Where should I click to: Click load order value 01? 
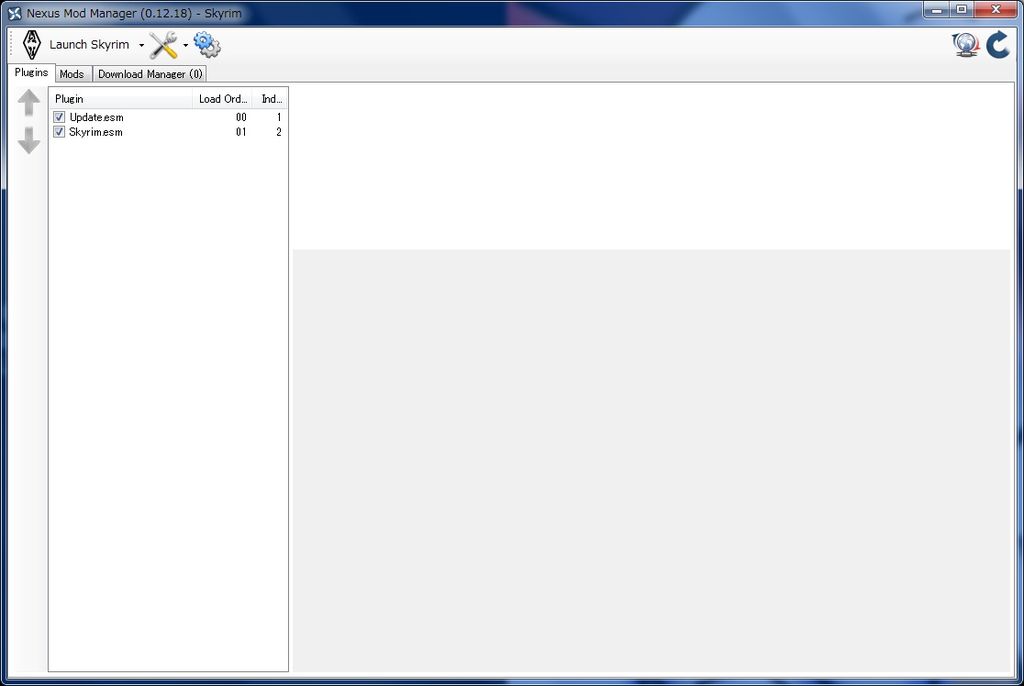241,132
